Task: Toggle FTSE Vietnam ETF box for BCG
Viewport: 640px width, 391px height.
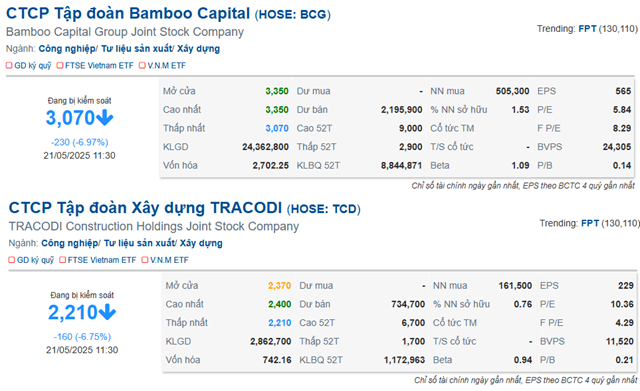Action: (x=60, y=65)
